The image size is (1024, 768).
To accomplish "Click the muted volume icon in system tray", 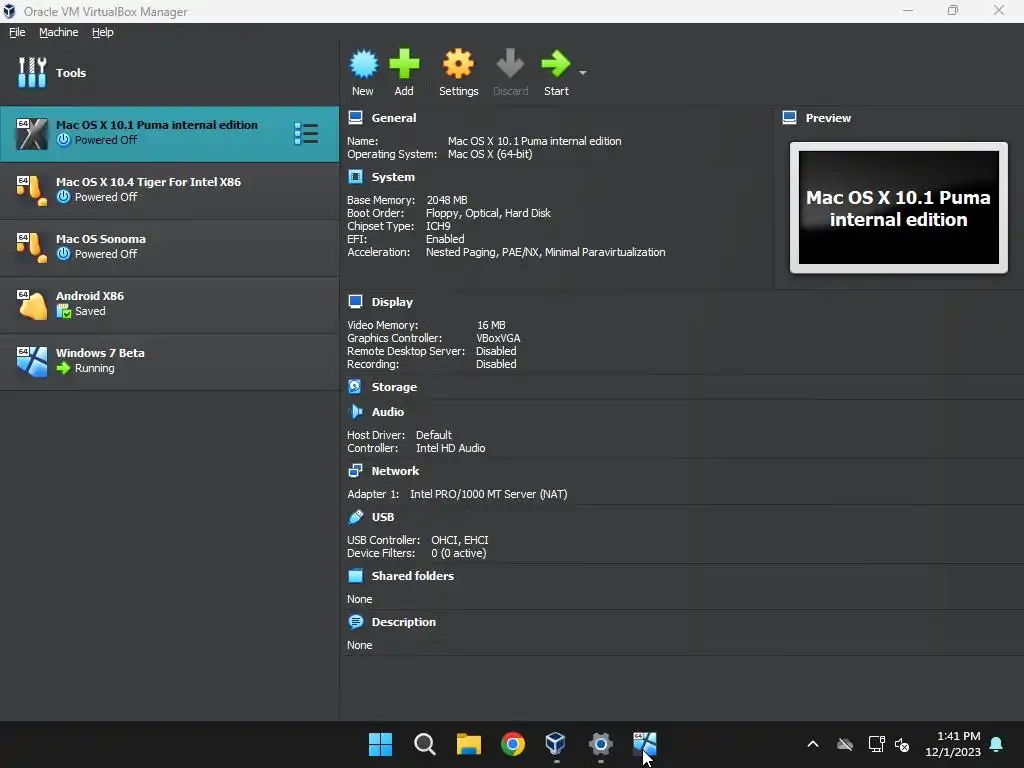I will pos(902,744).
